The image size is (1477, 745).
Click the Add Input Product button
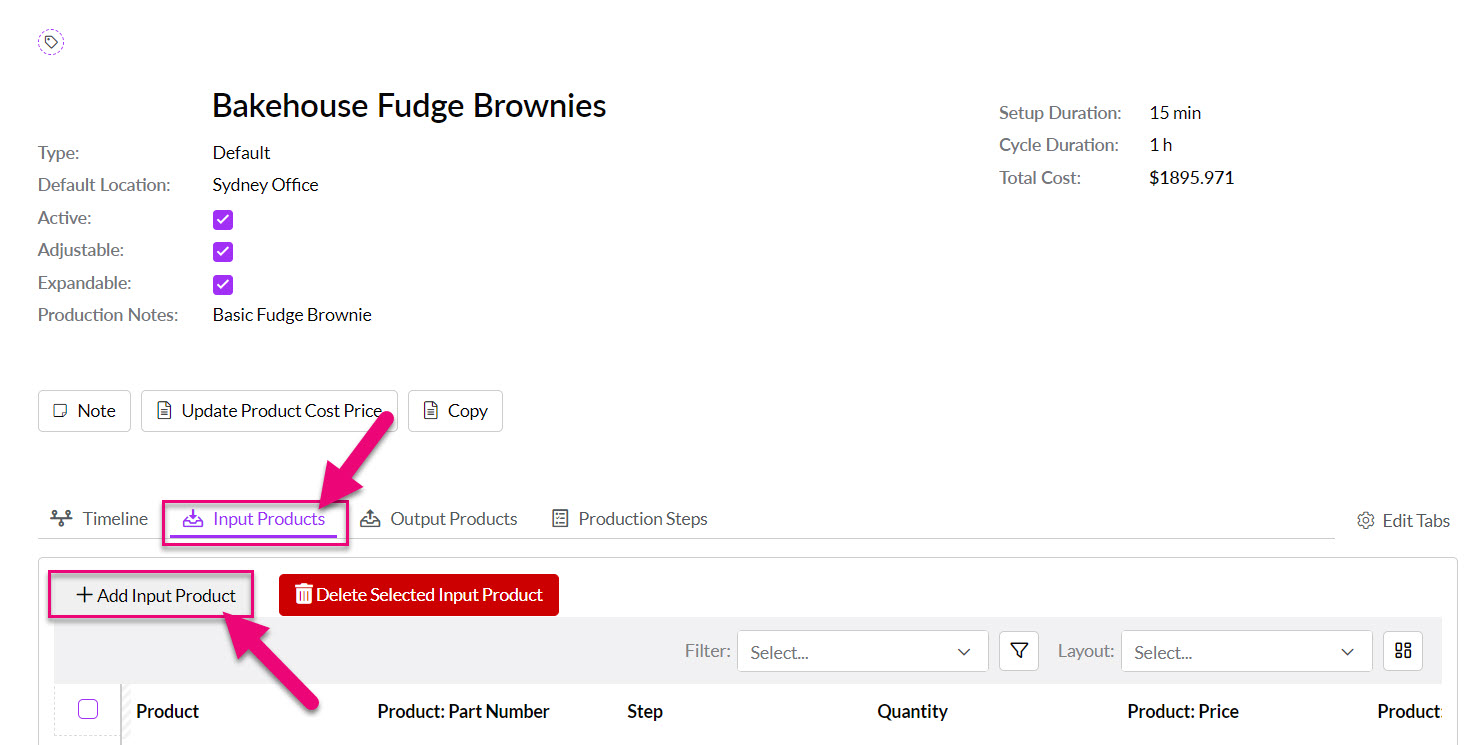152,595
